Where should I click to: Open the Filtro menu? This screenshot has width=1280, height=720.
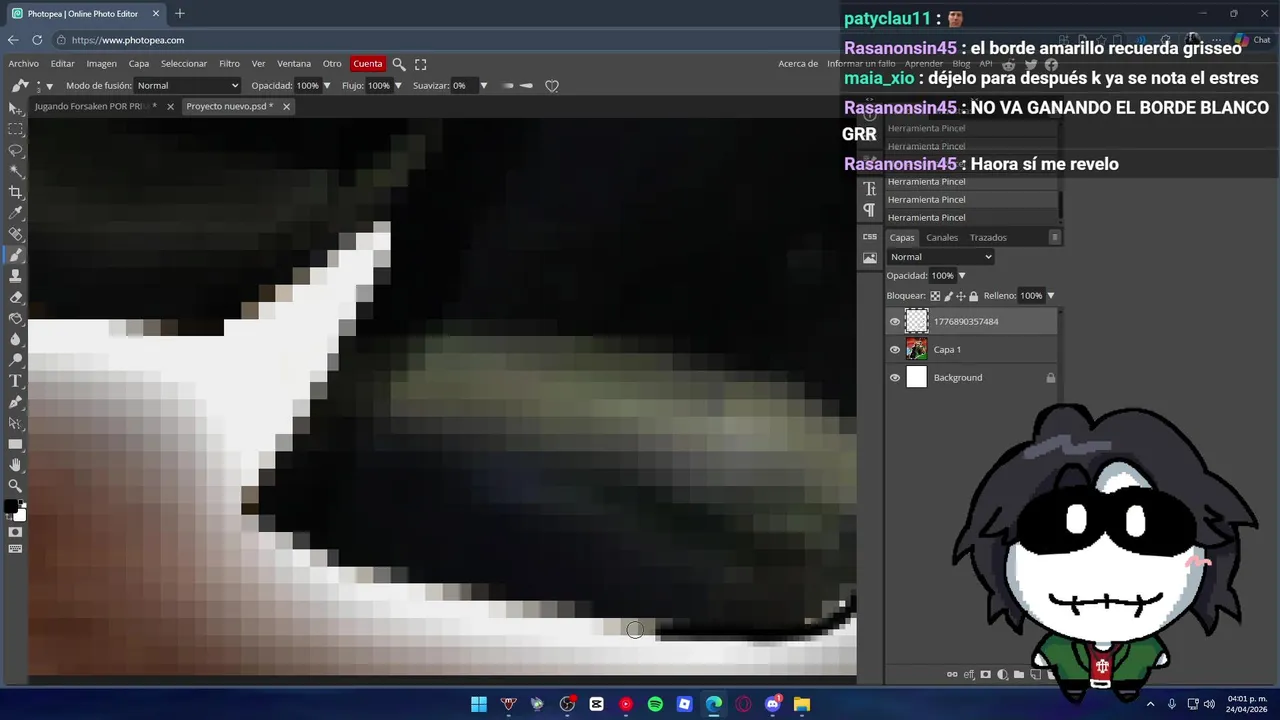click(x=229, y=64)
